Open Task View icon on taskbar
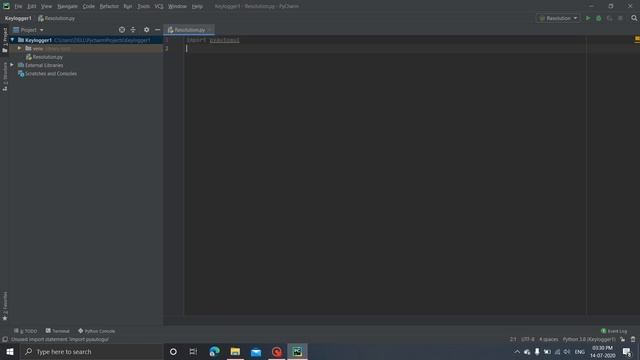Screen dimensions: 640x360 point(193,351)
